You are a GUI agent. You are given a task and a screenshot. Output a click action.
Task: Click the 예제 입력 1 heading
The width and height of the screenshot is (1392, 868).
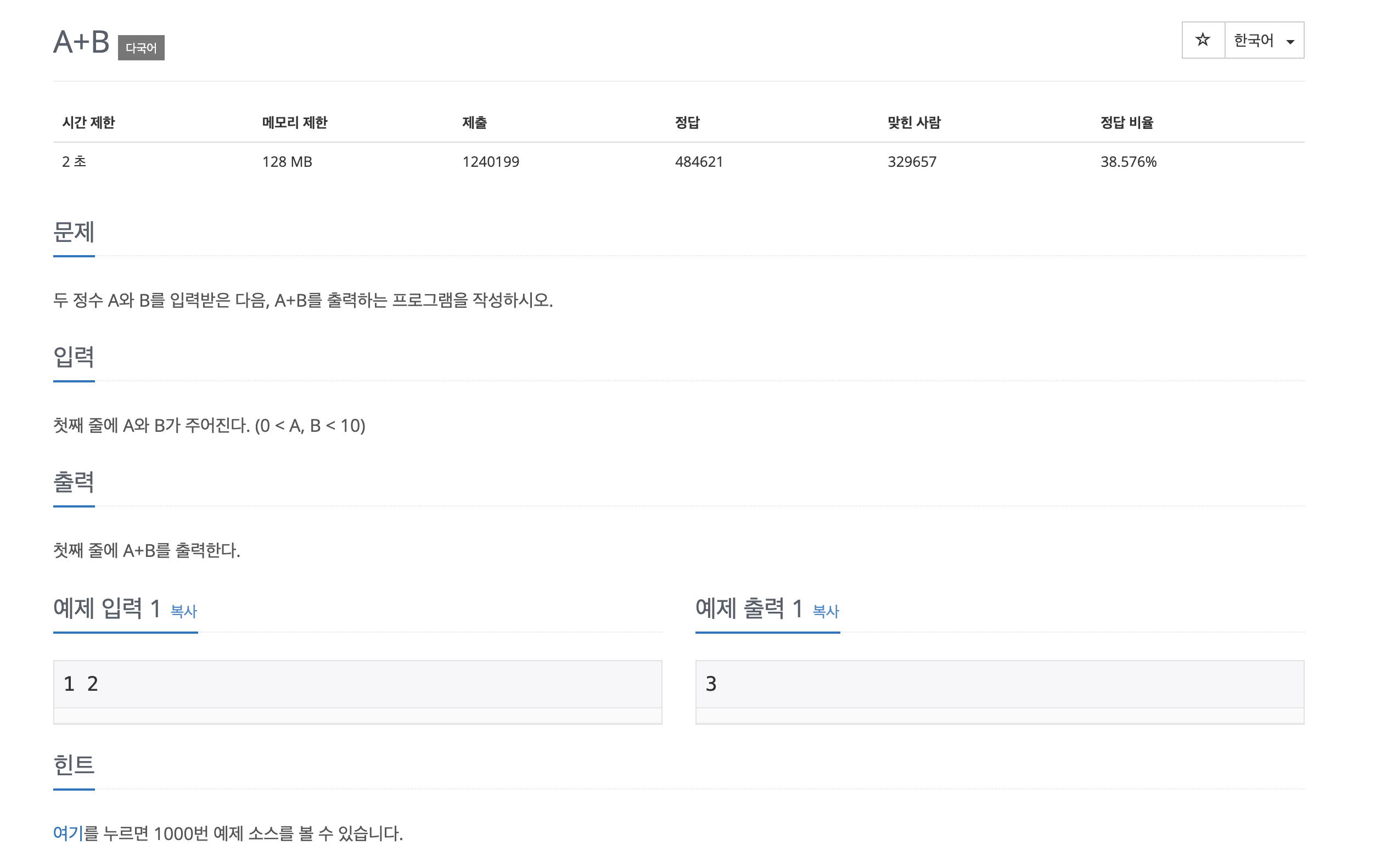(106, 608)
